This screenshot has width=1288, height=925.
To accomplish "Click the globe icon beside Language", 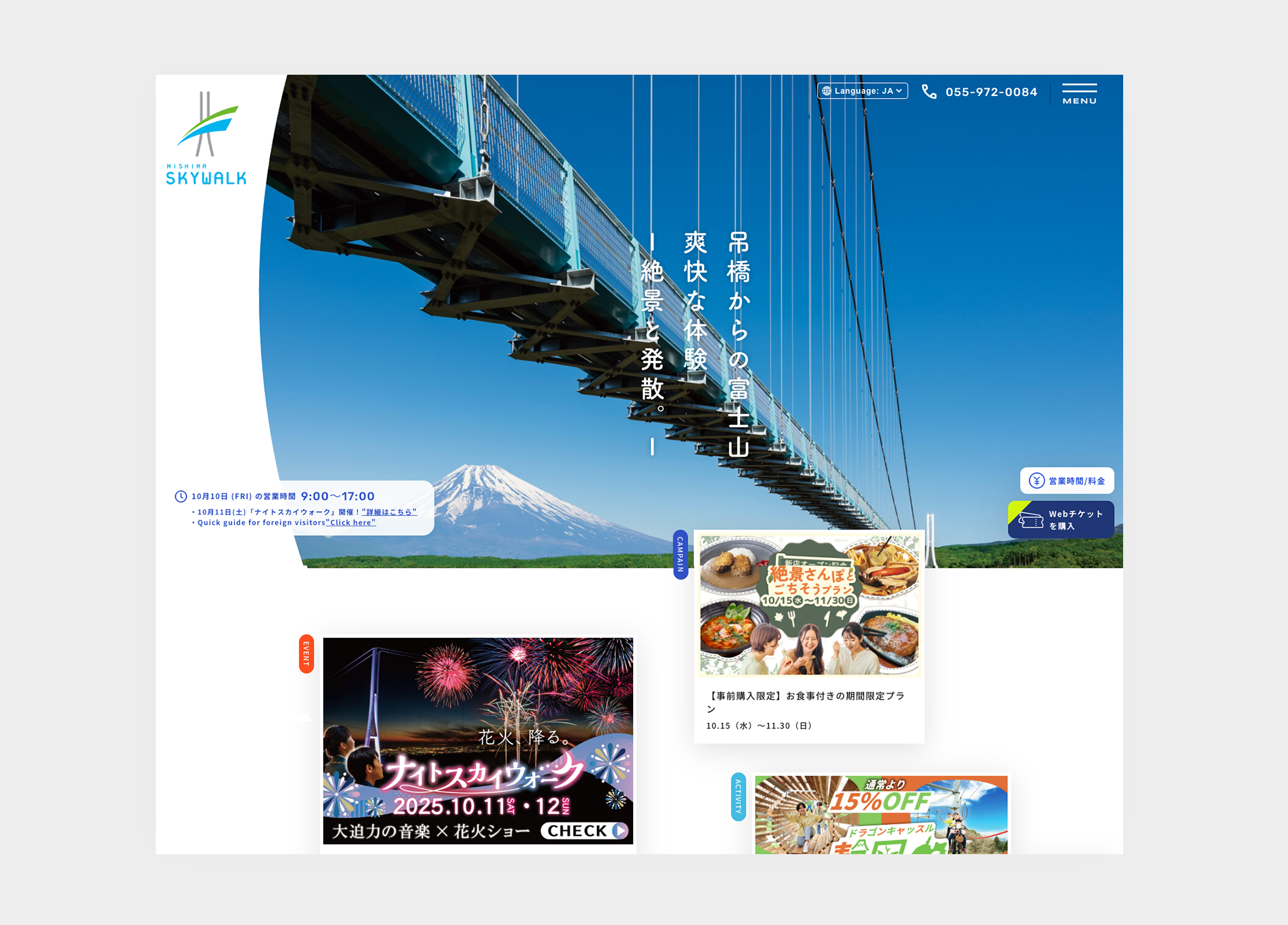I will tap(826, 91).
